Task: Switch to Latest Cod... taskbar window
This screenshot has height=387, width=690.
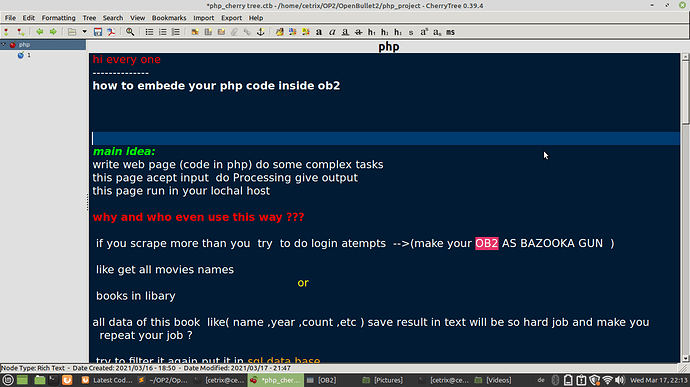Action: coord(106,380)
